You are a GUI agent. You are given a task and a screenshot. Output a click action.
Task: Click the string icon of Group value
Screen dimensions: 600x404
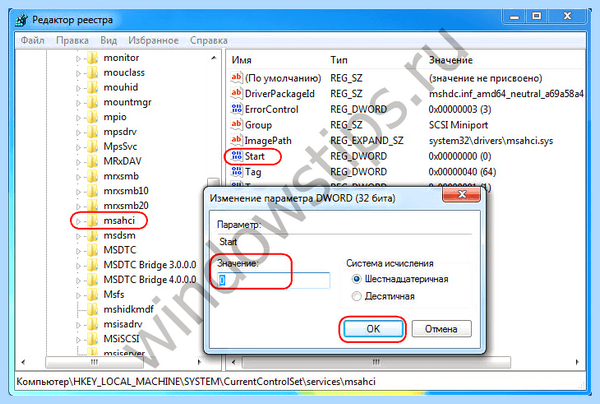[x=236, y=125]
